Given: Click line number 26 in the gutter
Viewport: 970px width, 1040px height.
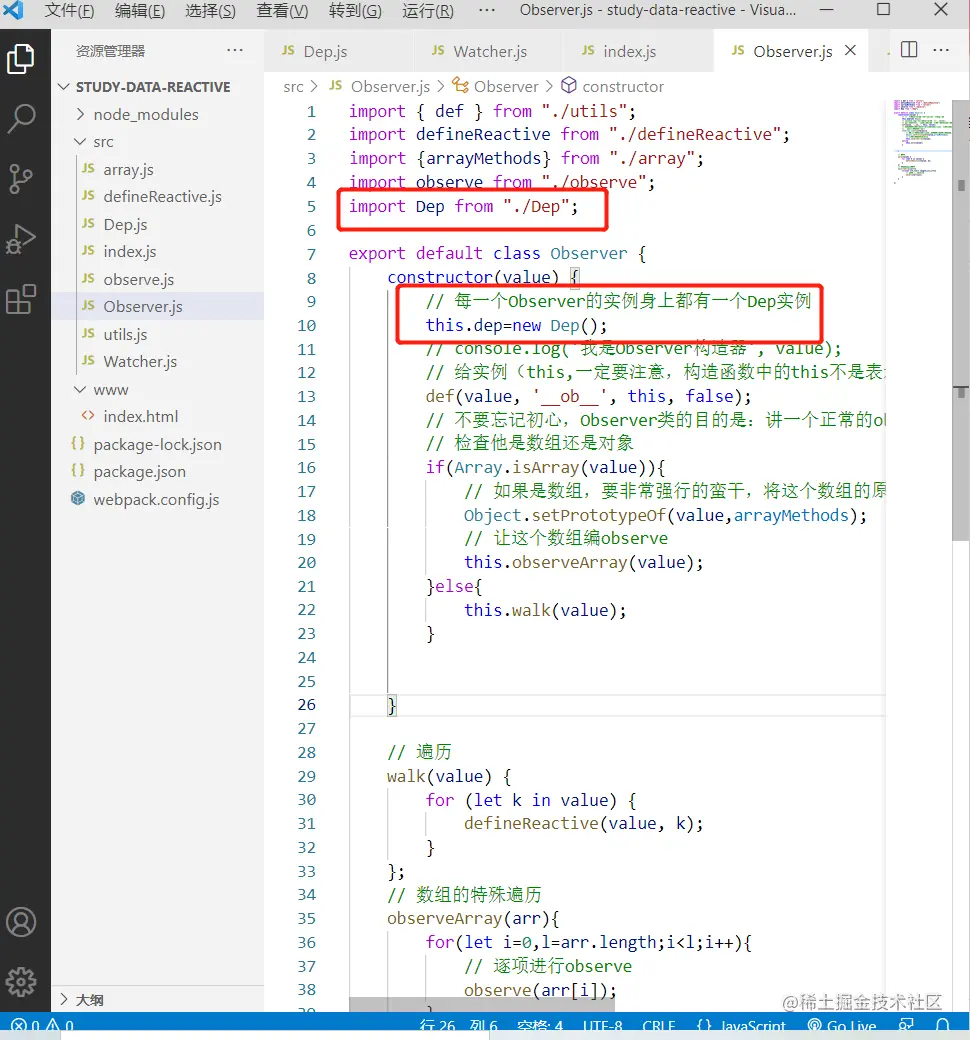Looking at the screenshot, I should coord(307,704).
